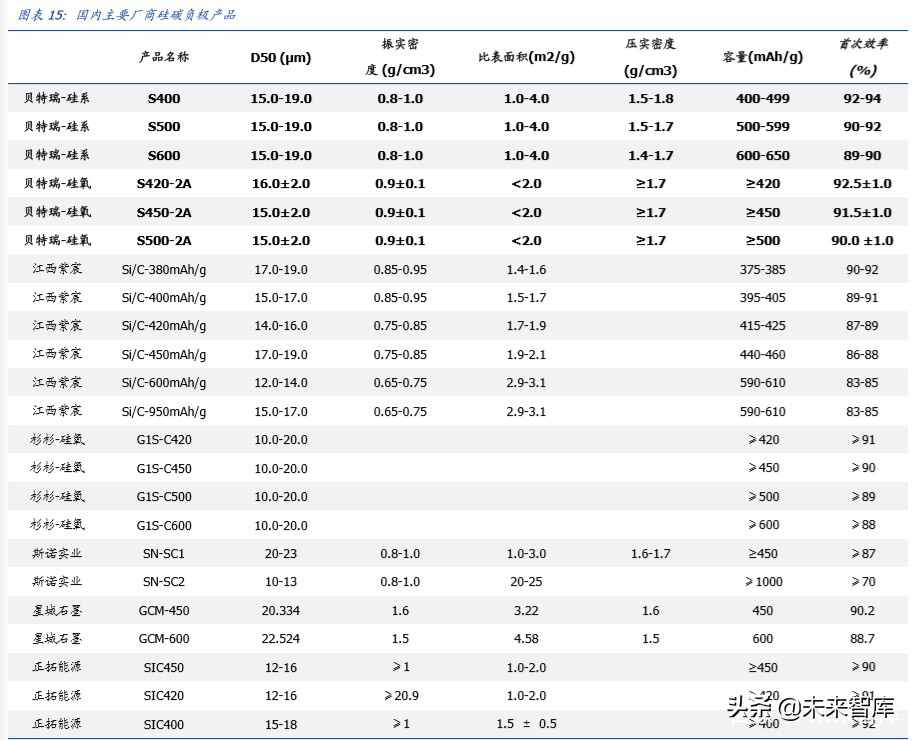Select surface area value '4.58'

(x=526, y=638)
